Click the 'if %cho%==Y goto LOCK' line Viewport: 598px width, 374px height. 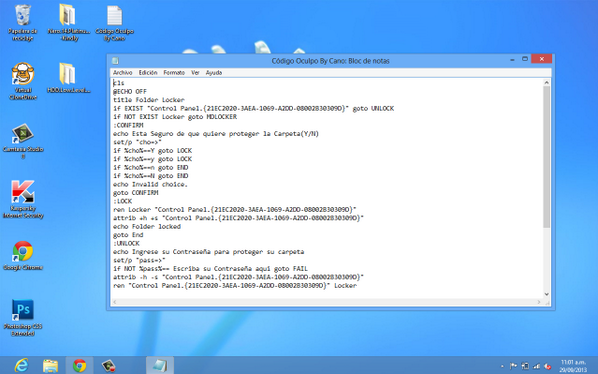(153, 150)
